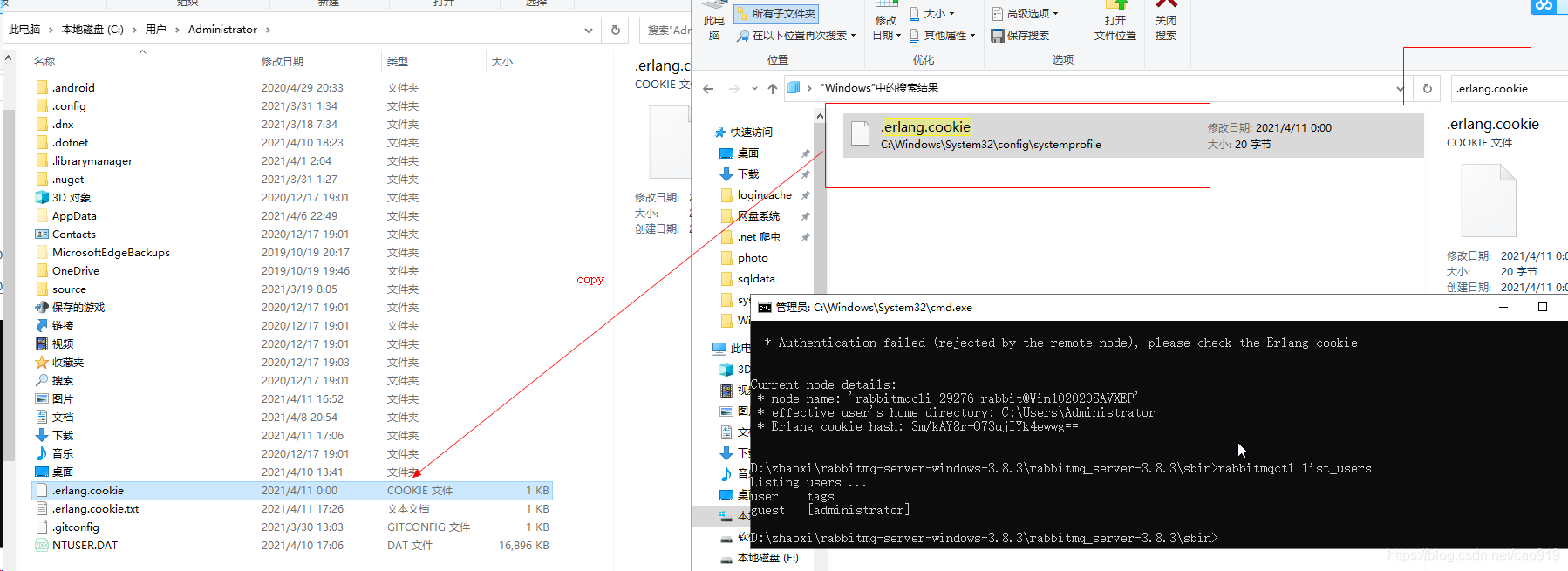
Task: Open the .android folder in Administrator window
Action: point(73,87)
